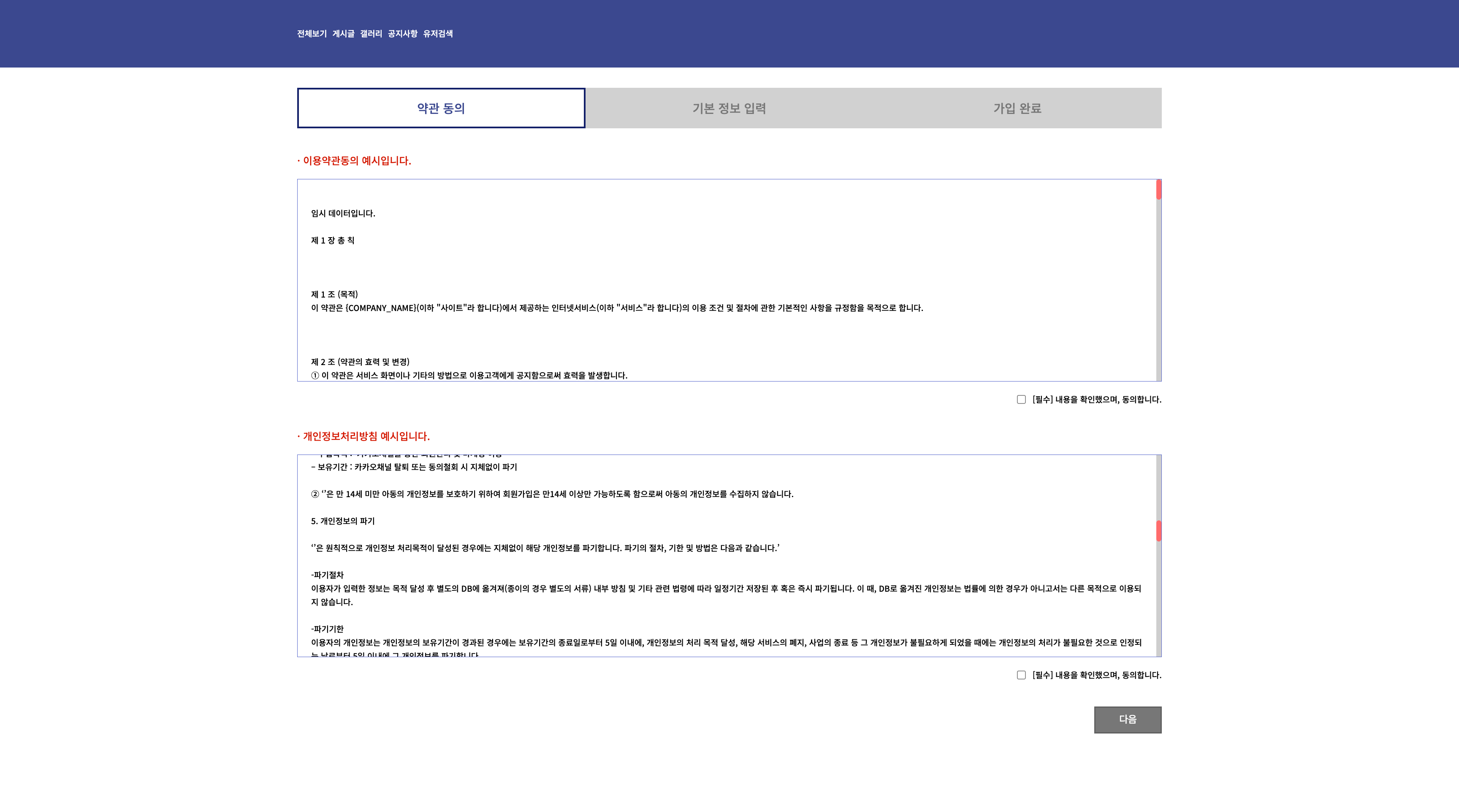Click the '제 1 장 총 칙' line
1459x812 pixels.
(333, 241)
